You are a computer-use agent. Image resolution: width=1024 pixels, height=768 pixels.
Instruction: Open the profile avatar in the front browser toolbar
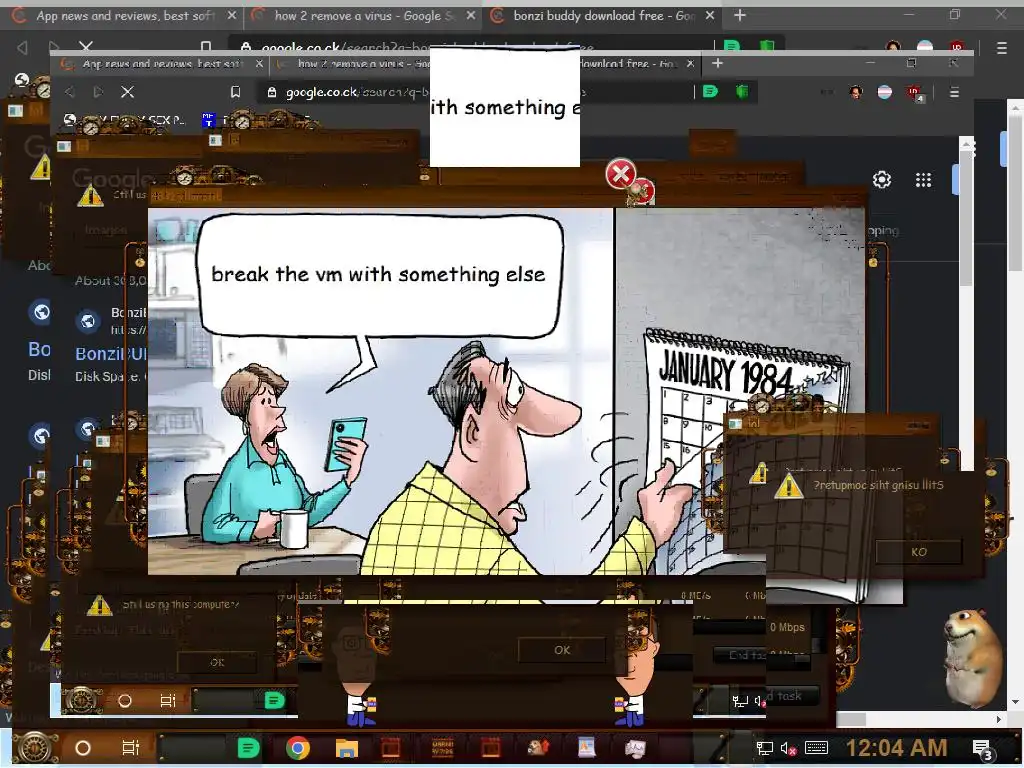(x=856, y=92)
